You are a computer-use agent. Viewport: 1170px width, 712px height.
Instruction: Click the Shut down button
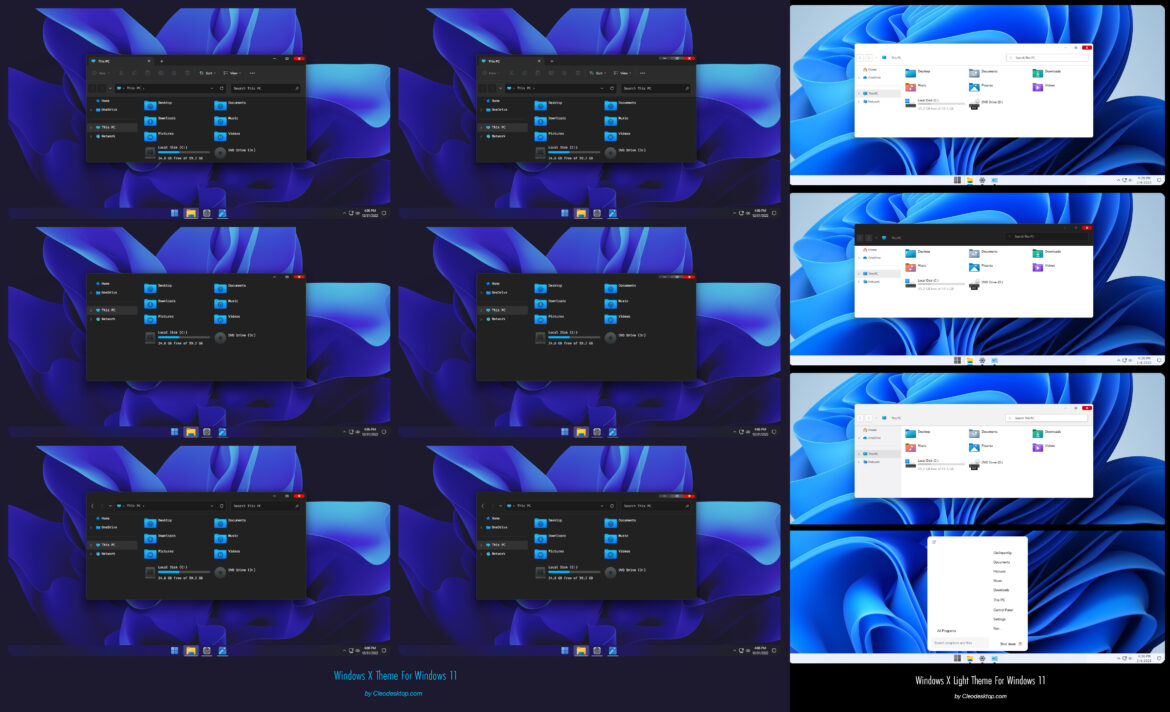click(x=1008, y=643)
